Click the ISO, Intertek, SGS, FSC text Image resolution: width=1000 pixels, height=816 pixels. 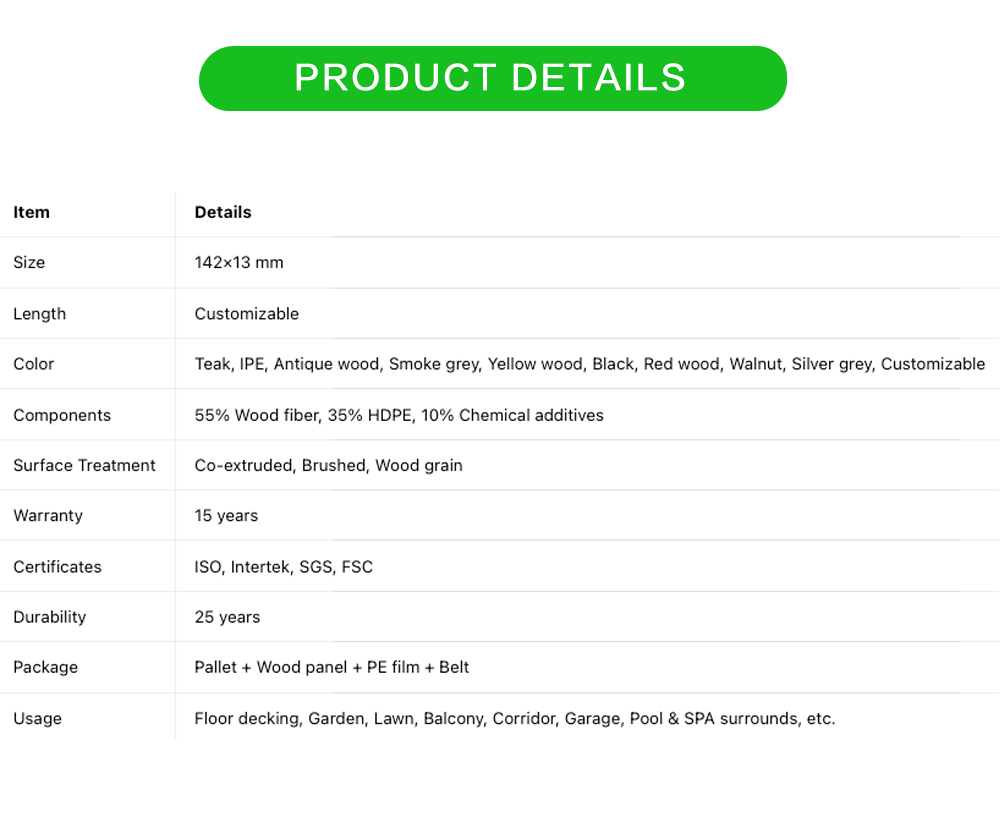coord(283,567)
